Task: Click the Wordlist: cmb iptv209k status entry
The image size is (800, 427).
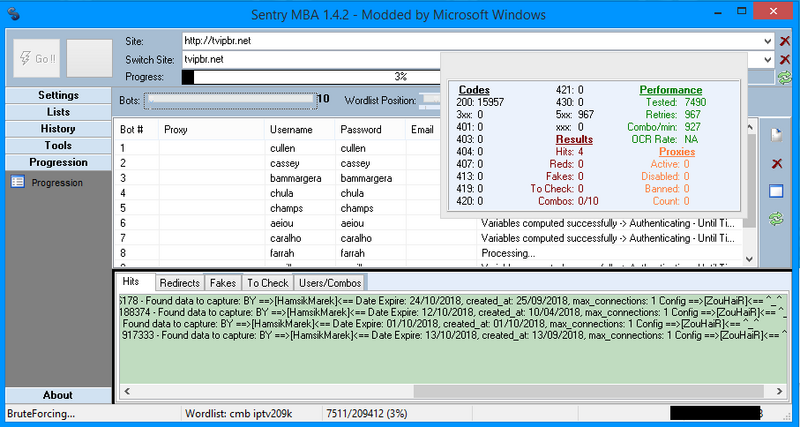Action: click(x=239, y=414)
